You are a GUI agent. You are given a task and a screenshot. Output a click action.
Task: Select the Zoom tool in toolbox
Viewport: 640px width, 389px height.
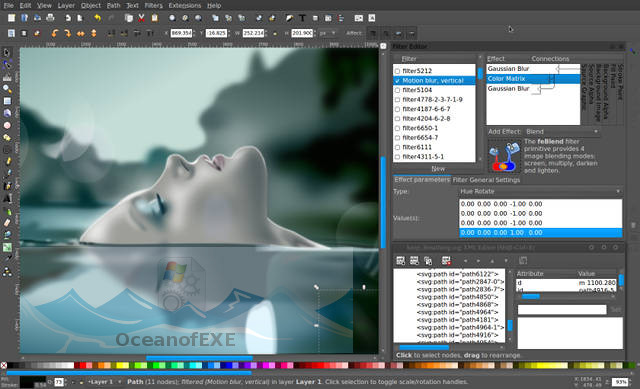tap(7, 89)
